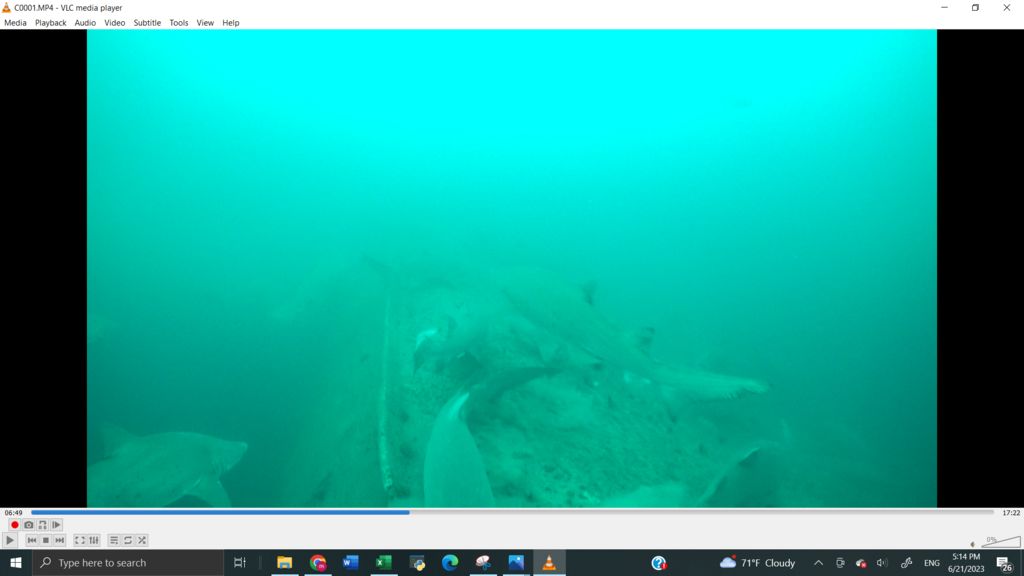Toggle fullscreen video mode
The width and height of the screenshot is (1024, 576).
80,540
